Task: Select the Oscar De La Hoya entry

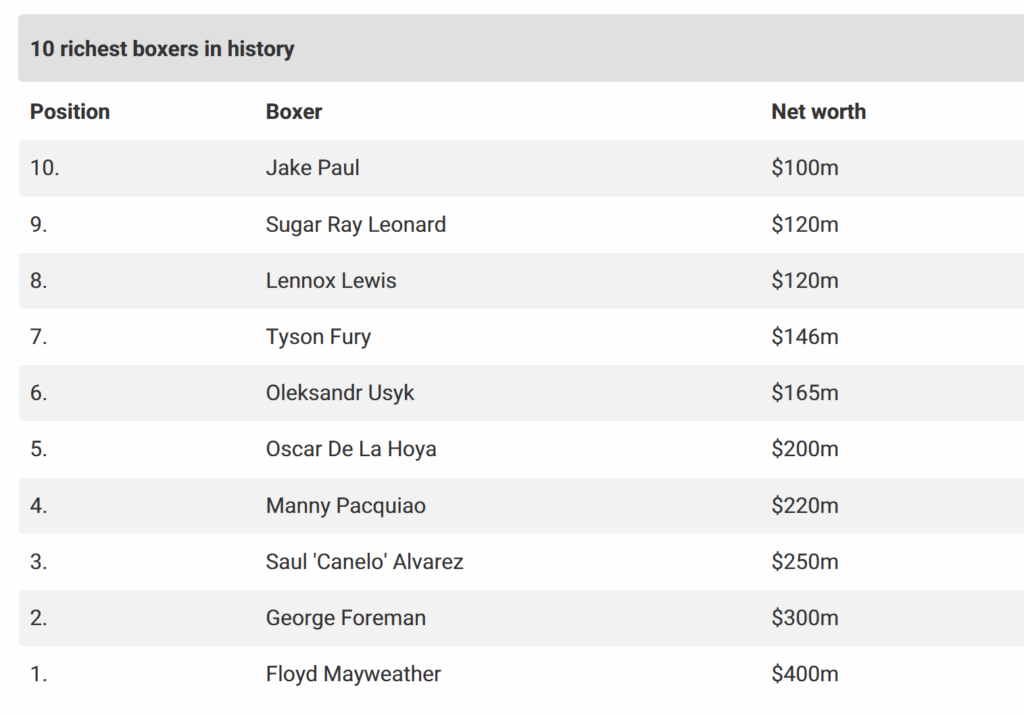Action: click(351, 449)
